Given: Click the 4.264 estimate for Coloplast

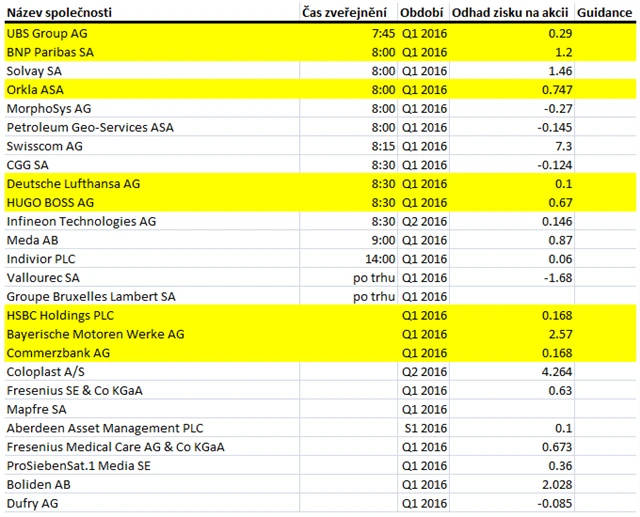Looking at the screenshot, I should pyautogui.click(x=557, y=371).
